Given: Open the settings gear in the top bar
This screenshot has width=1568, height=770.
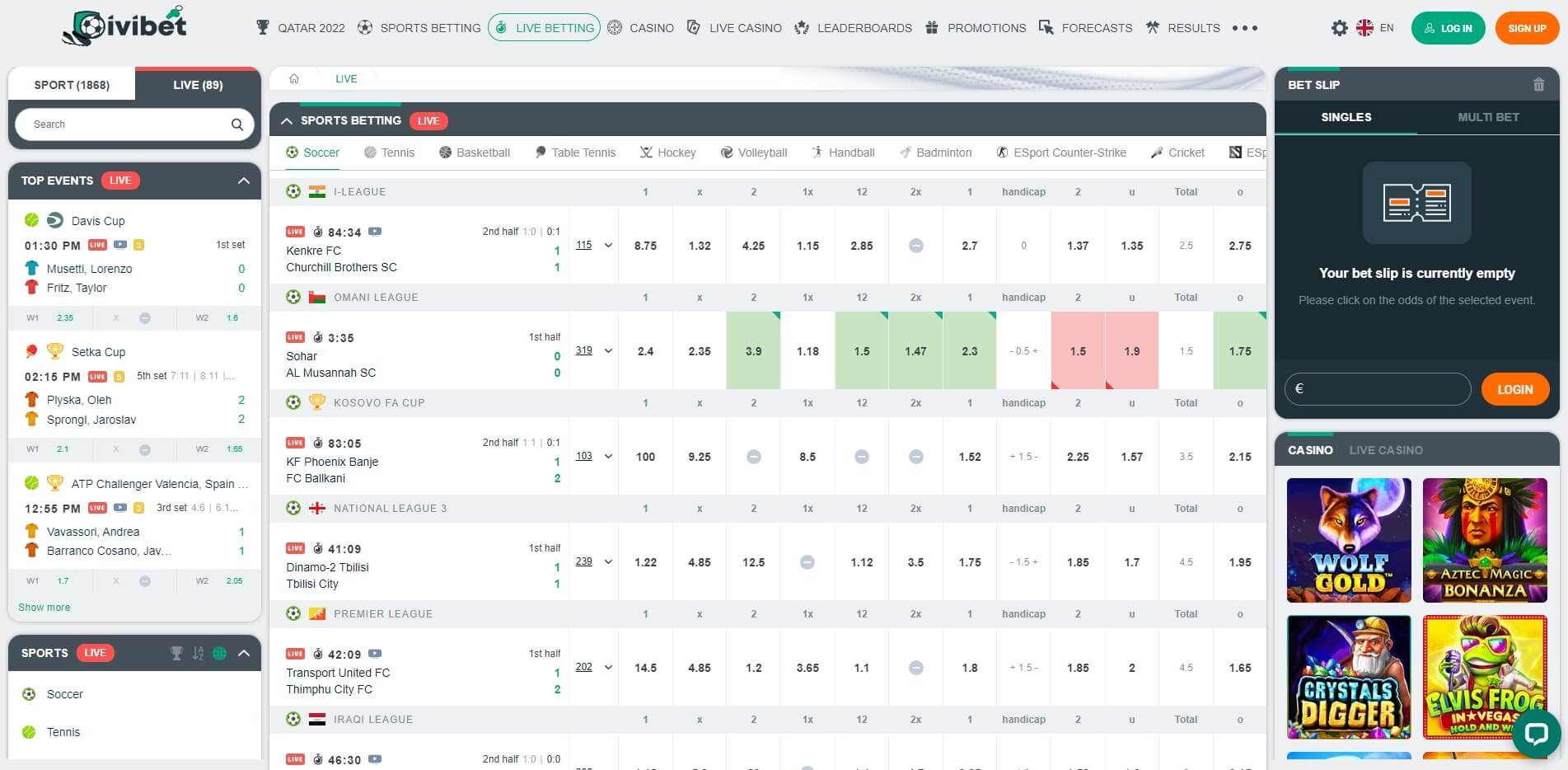Looking at the screenshot, I should tap(1340, 27).
